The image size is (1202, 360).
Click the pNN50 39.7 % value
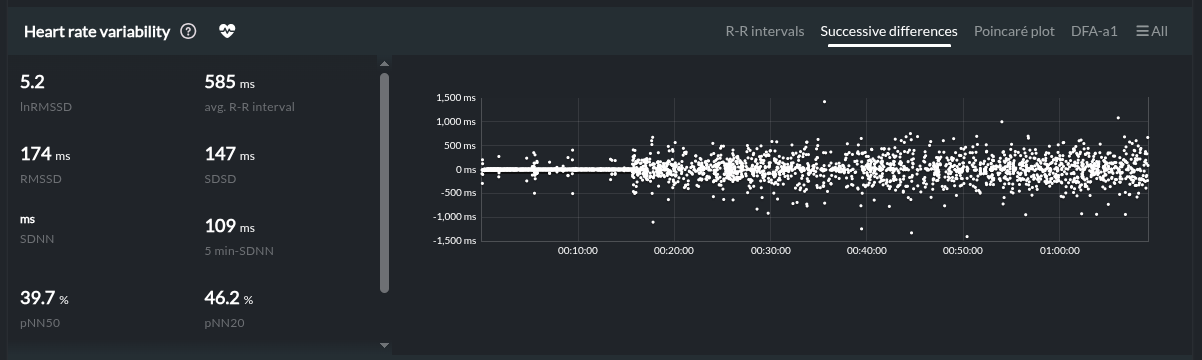tap(45, 298)
